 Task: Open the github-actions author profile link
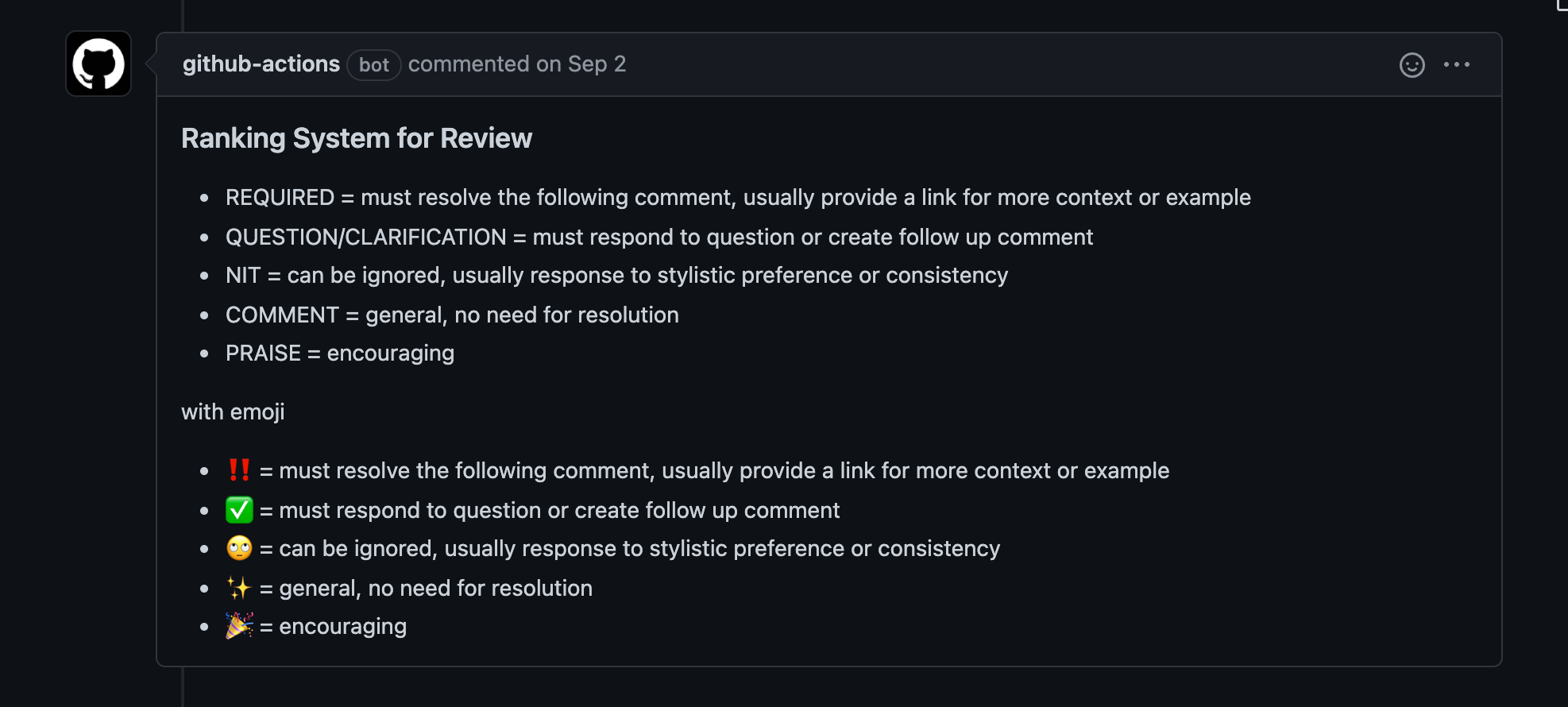click(261, 64)
